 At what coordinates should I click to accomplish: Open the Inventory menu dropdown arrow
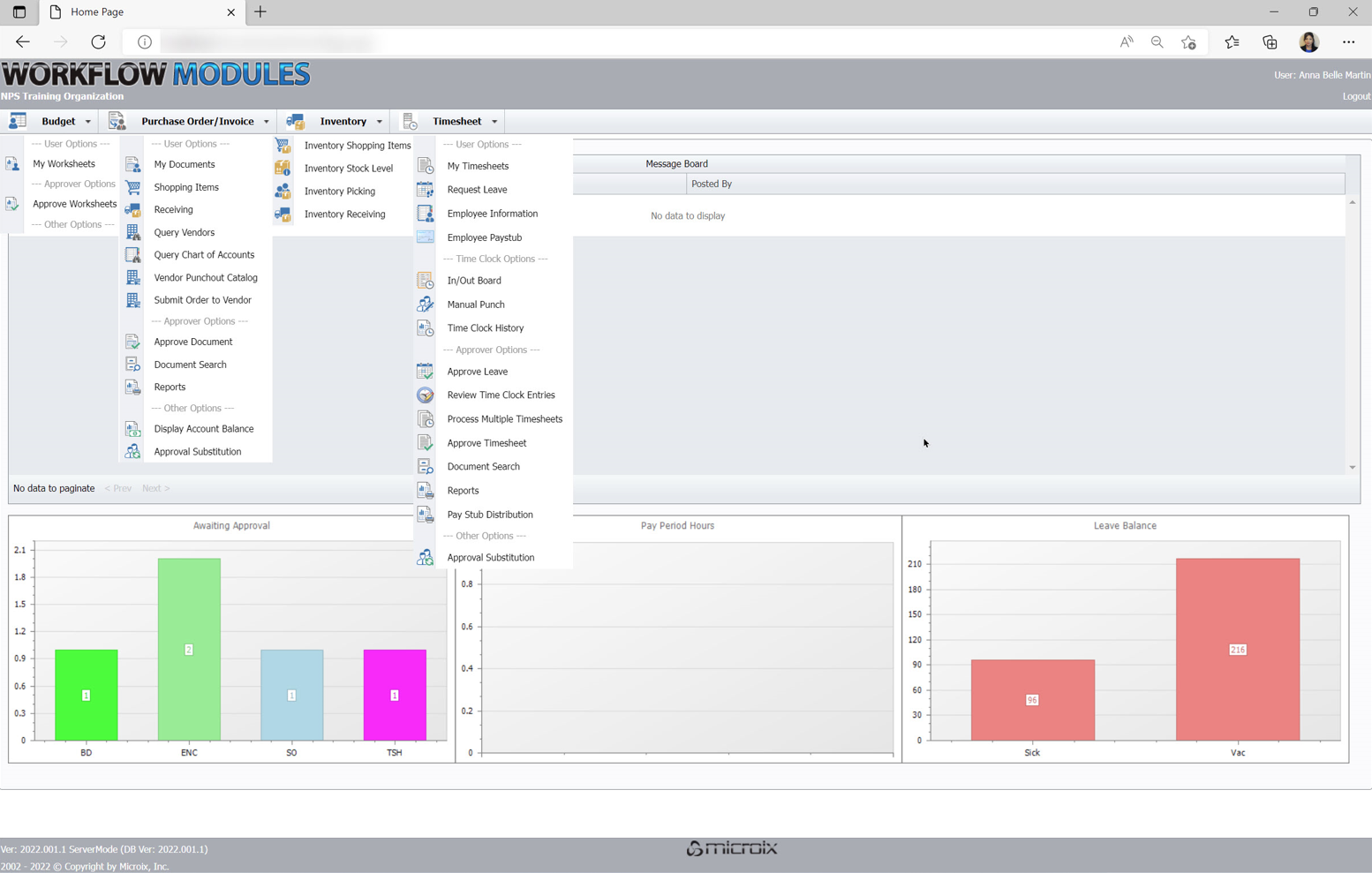380,122
